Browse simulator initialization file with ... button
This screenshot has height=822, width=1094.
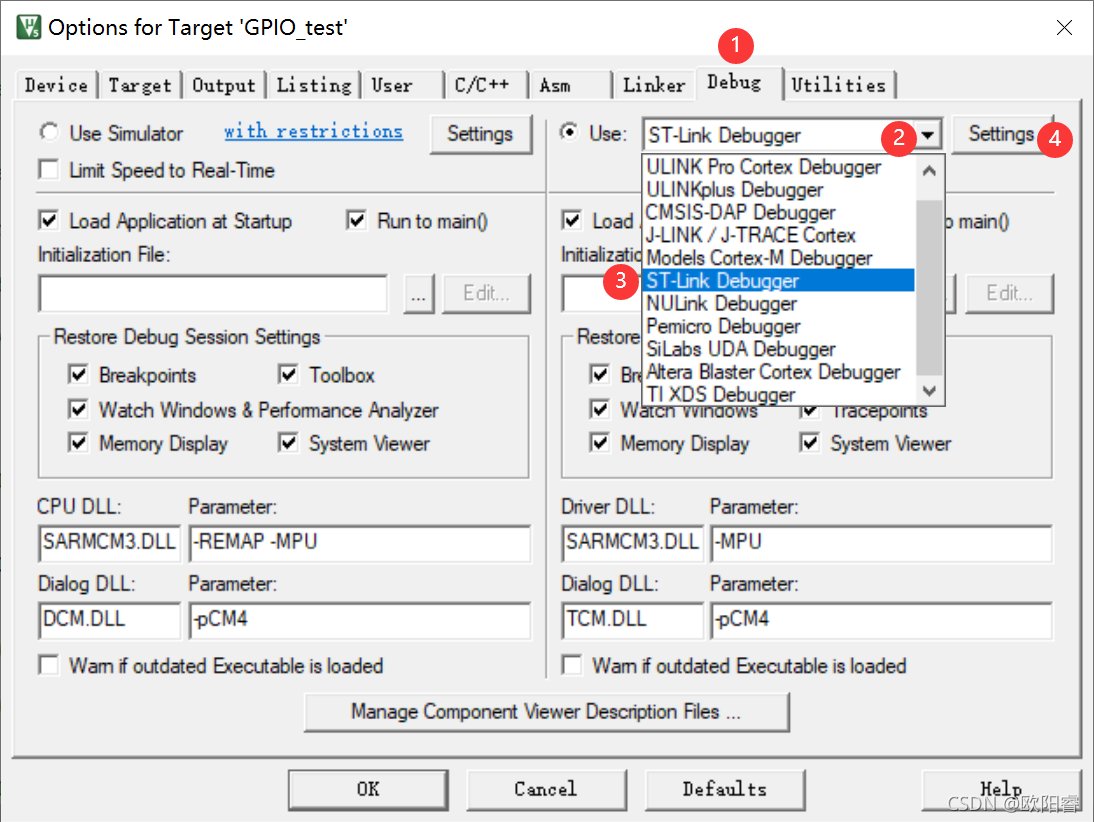[419, 294]
